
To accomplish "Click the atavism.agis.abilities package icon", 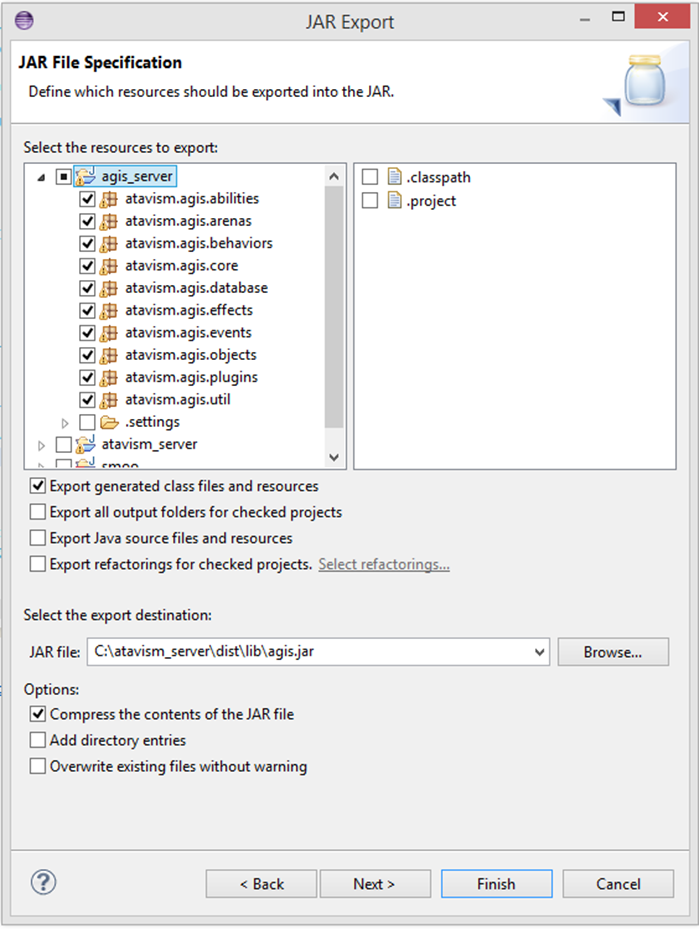I will pyautogui.click(x=109, y=199).
